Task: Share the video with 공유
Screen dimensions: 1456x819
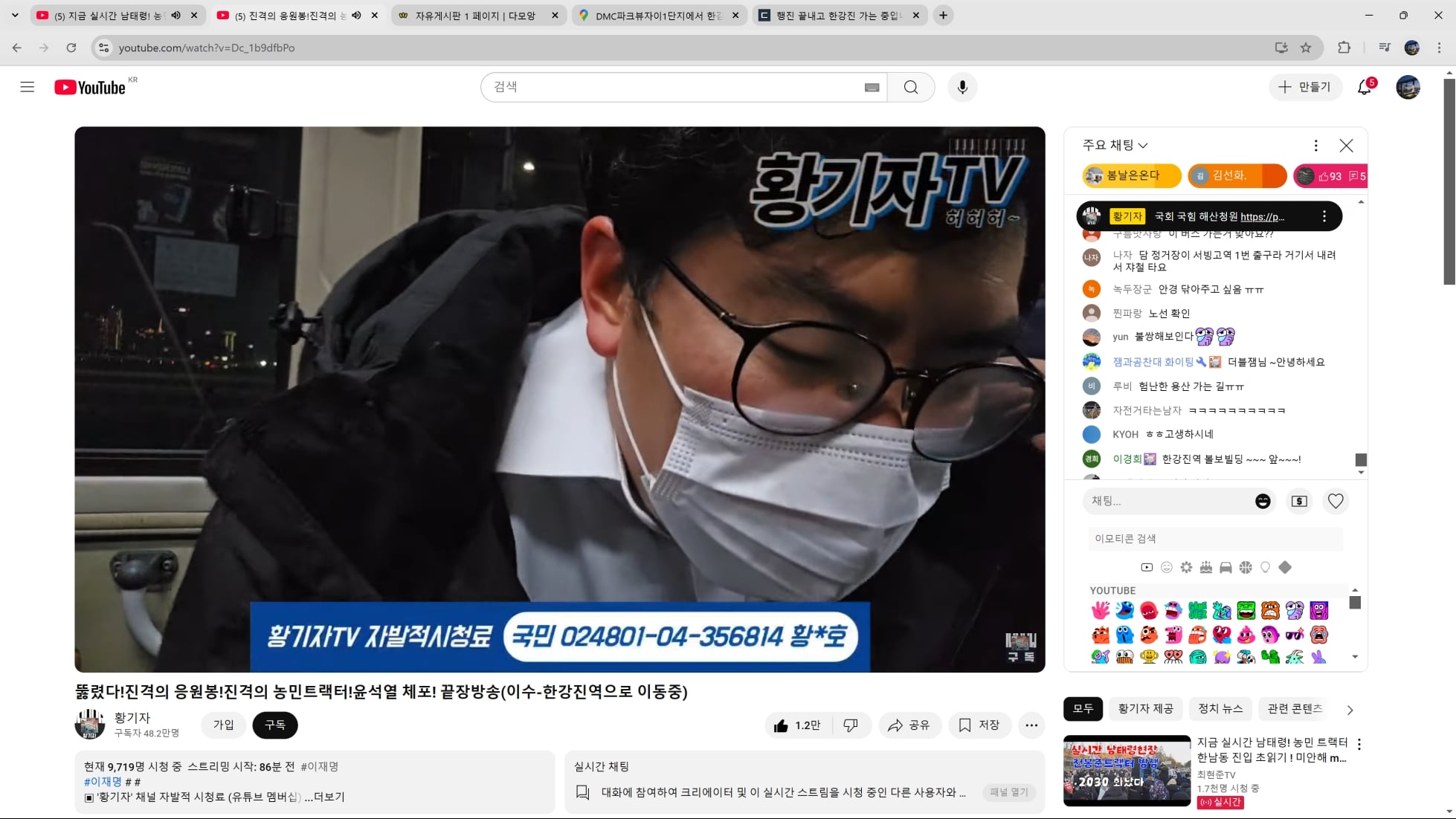Action: 909,725
